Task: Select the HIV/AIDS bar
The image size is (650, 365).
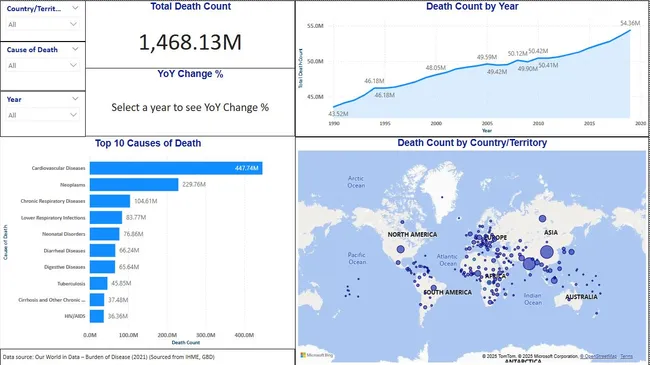Action: point(97,316)
